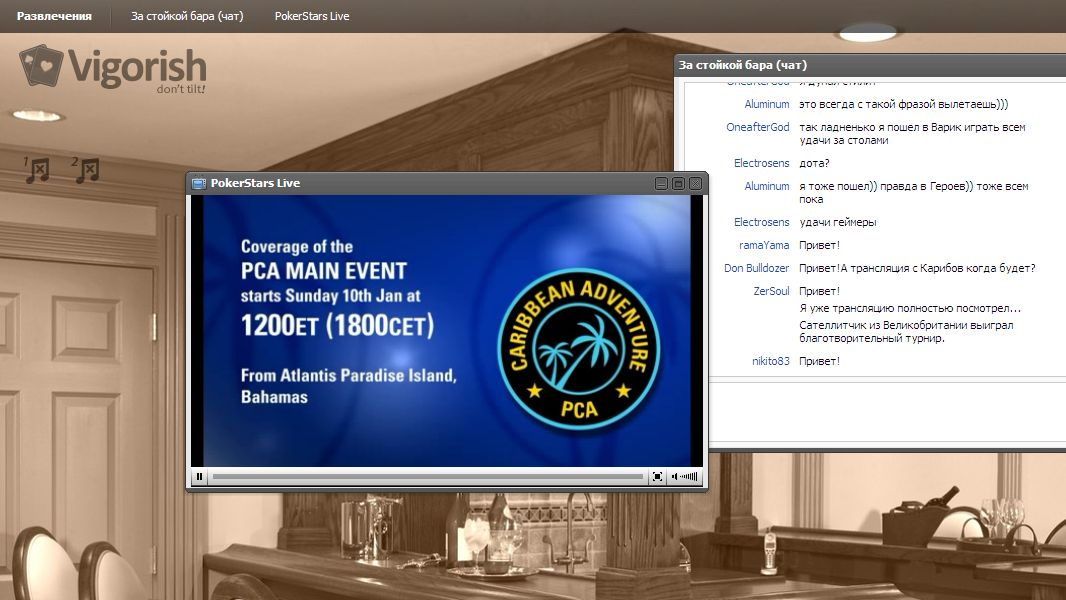Maximize the PokerStars Live window
Viewport: 1066px width, 600px height.
pyautogui.click(x=678, y=184)
